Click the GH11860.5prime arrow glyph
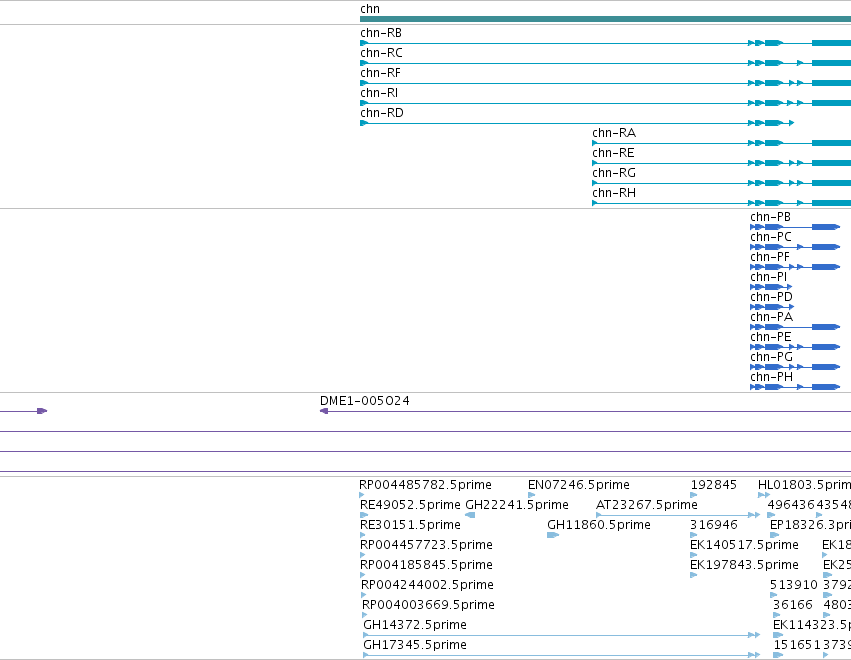Screen dimensions: 851x660 coord(553,535)
